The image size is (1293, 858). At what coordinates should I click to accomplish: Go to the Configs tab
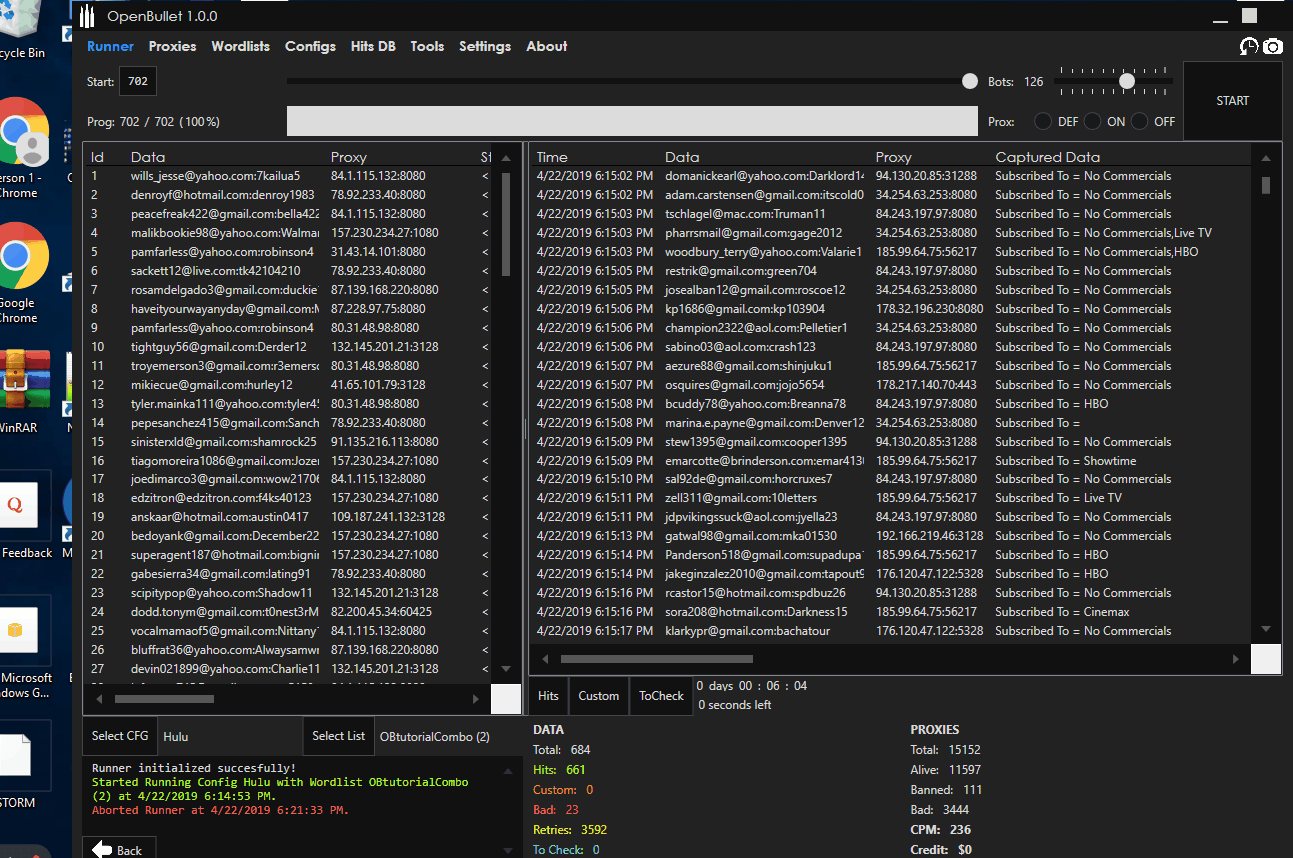coord(310,46)
